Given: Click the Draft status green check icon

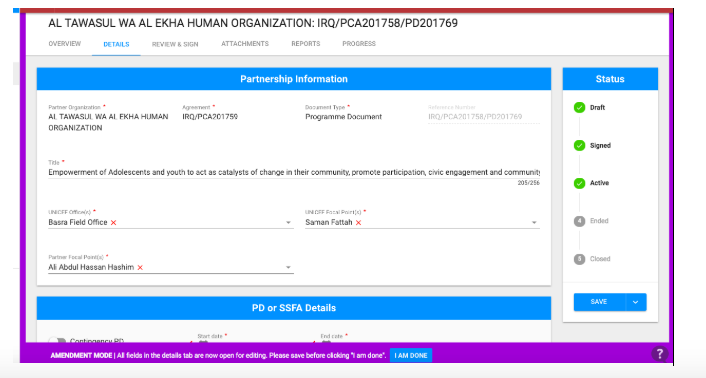Looking at the screenshot, I should point(579,108).
